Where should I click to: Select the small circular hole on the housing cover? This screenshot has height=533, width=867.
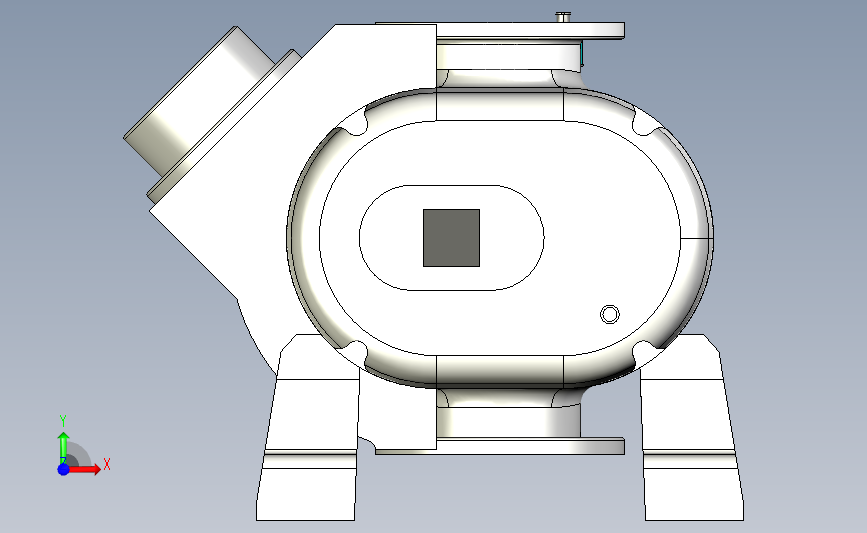pos(610,315)
